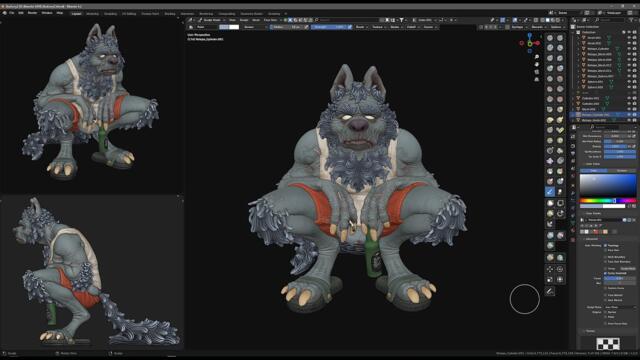Toggle Face Sets Boundary checkbox
The image size is (640, 360).
[x=605, y=262]
